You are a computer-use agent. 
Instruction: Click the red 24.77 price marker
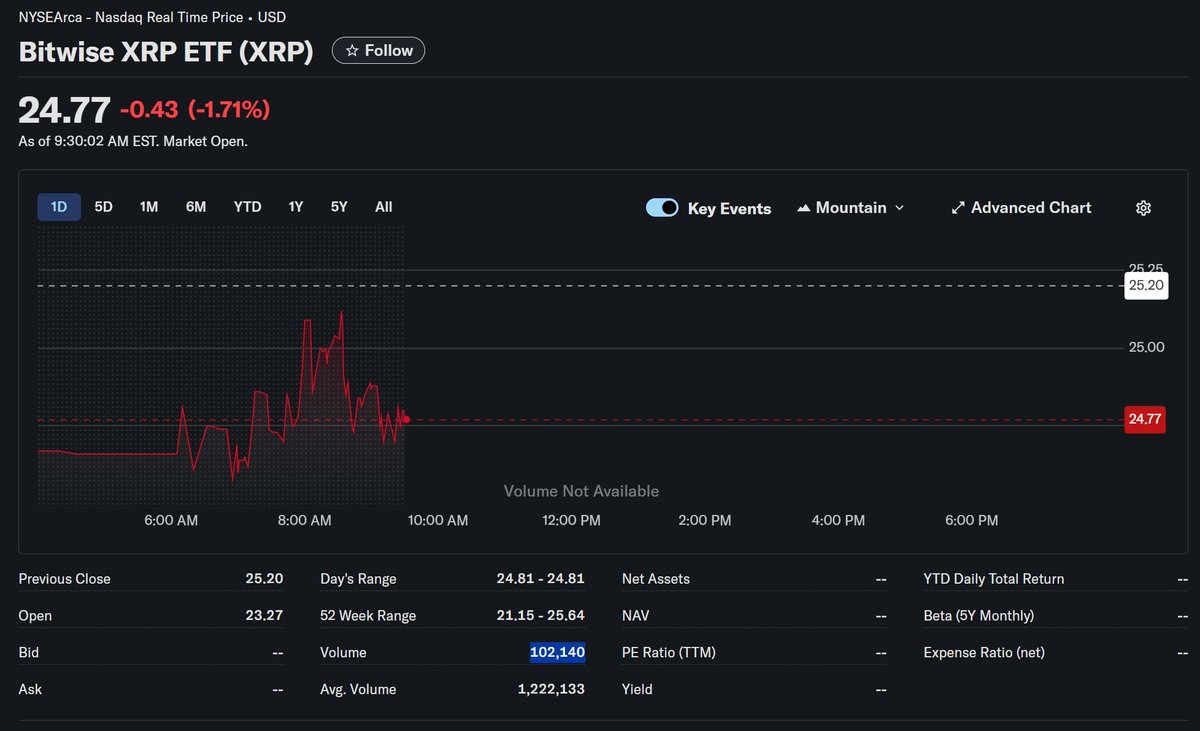(1145, 420)
